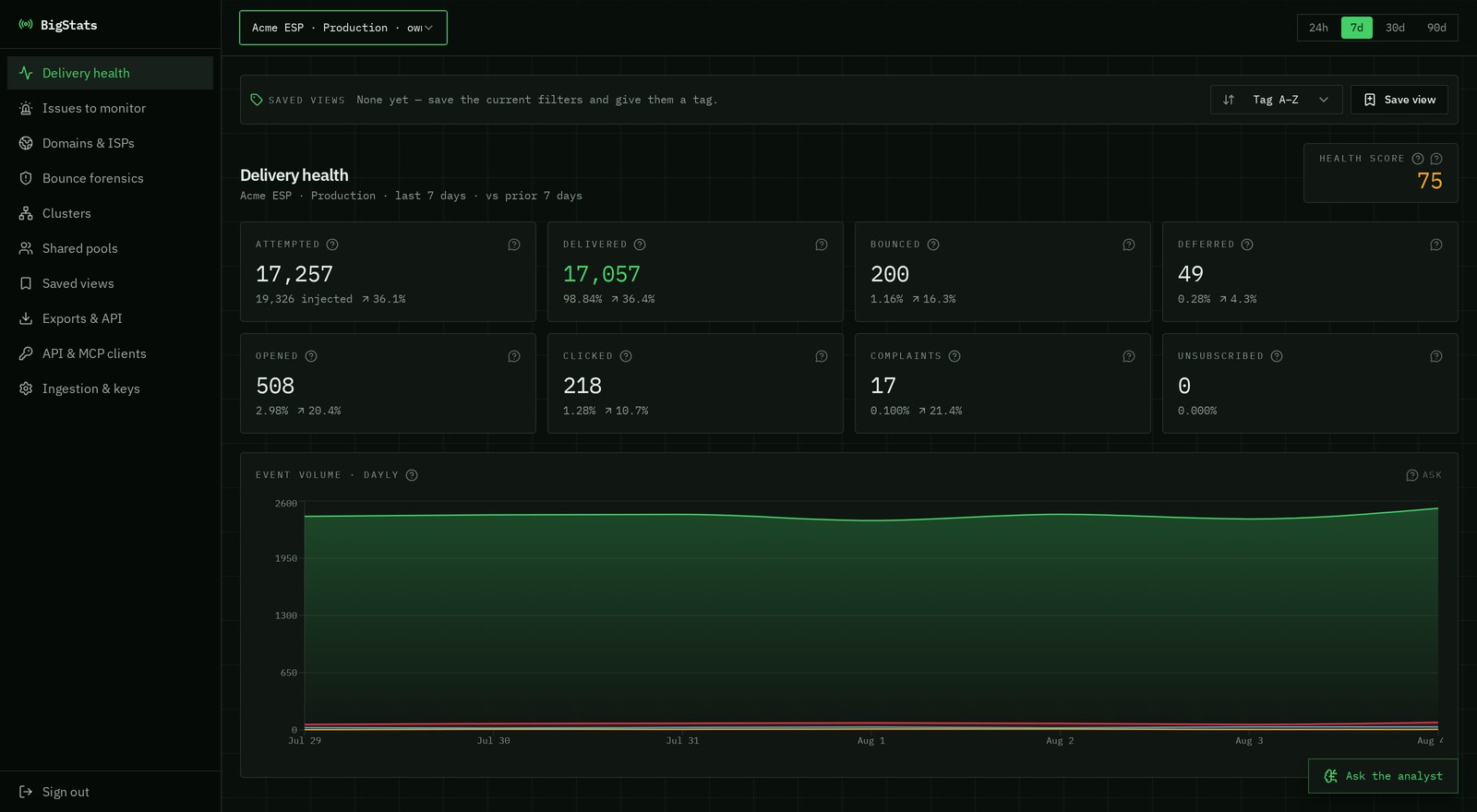Click the help icon next to Attempted label
The width and height of the screenshot is (1477, 812).
click(332, 245)
